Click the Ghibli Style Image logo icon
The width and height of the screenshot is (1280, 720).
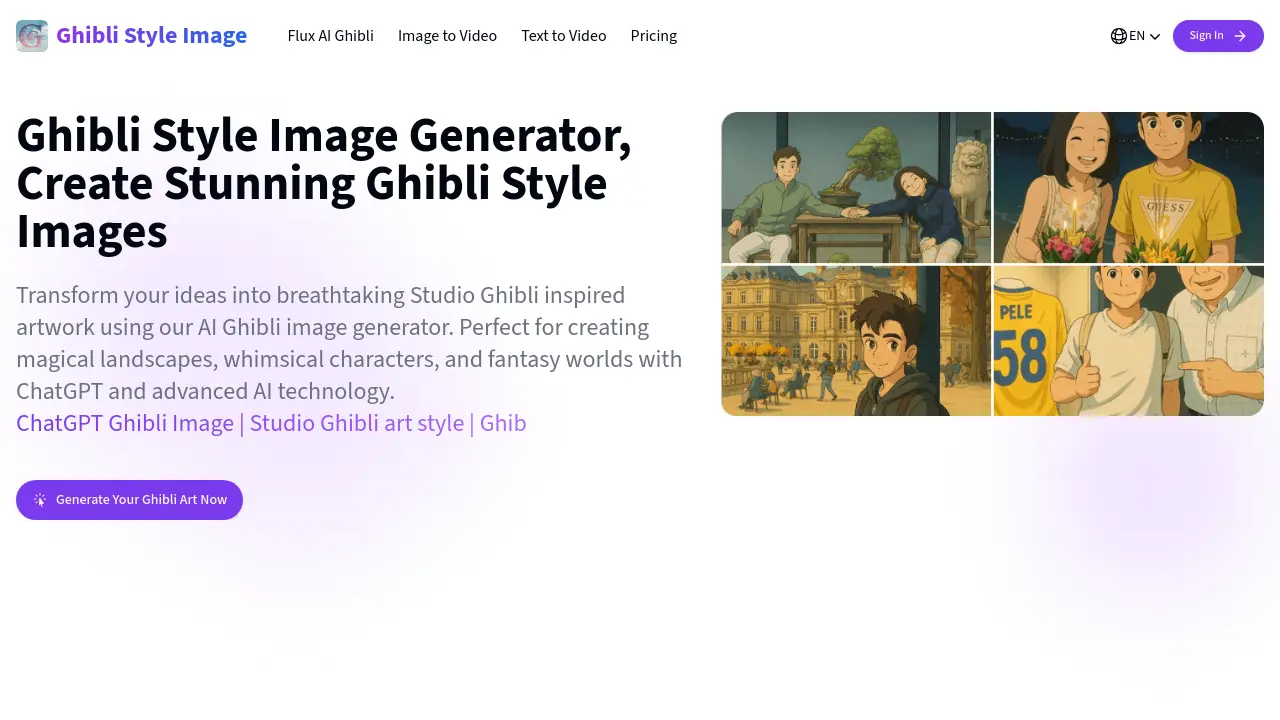click(x=32, y=35)
